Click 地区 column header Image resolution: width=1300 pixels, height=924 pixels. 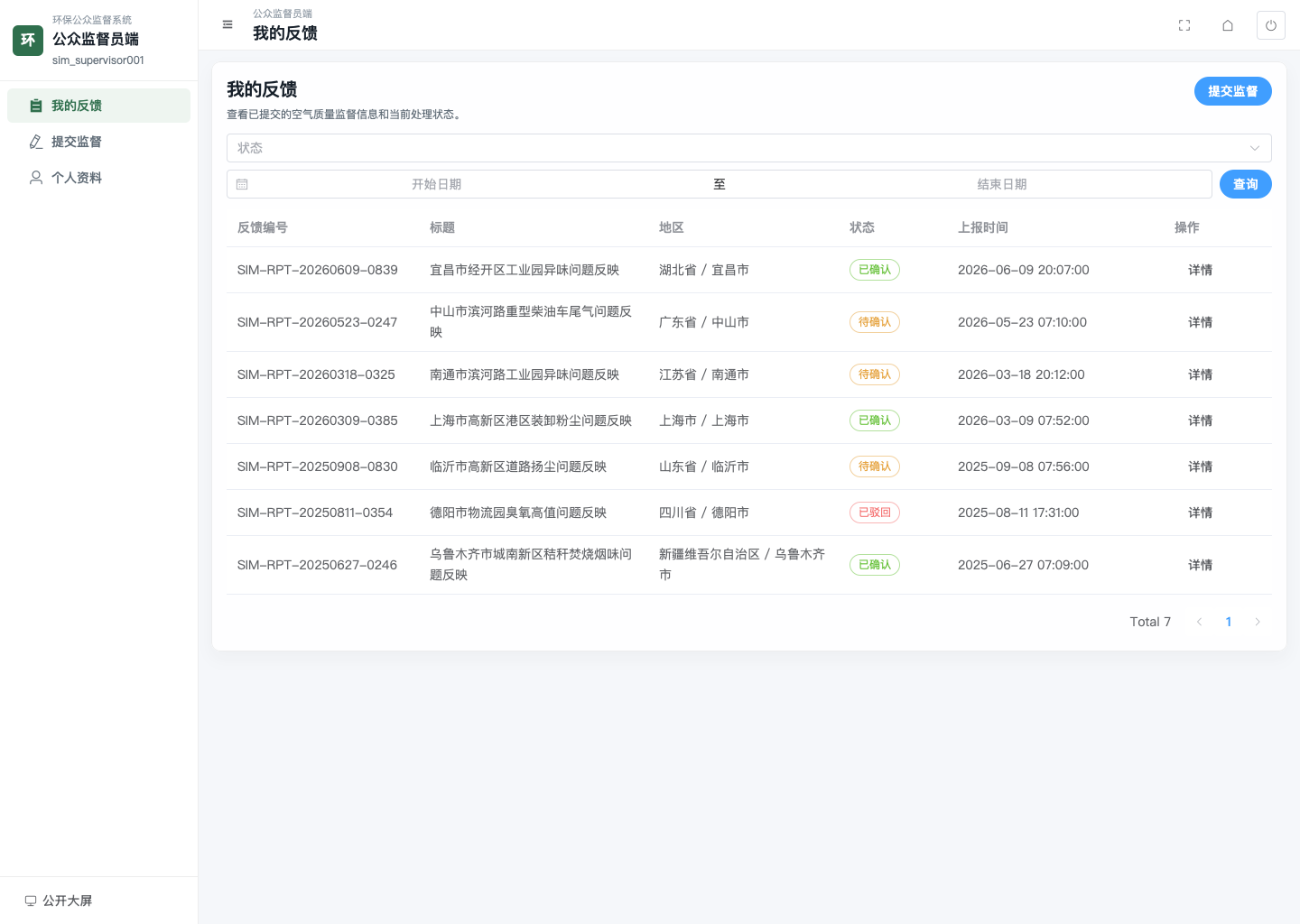point(672,227)
